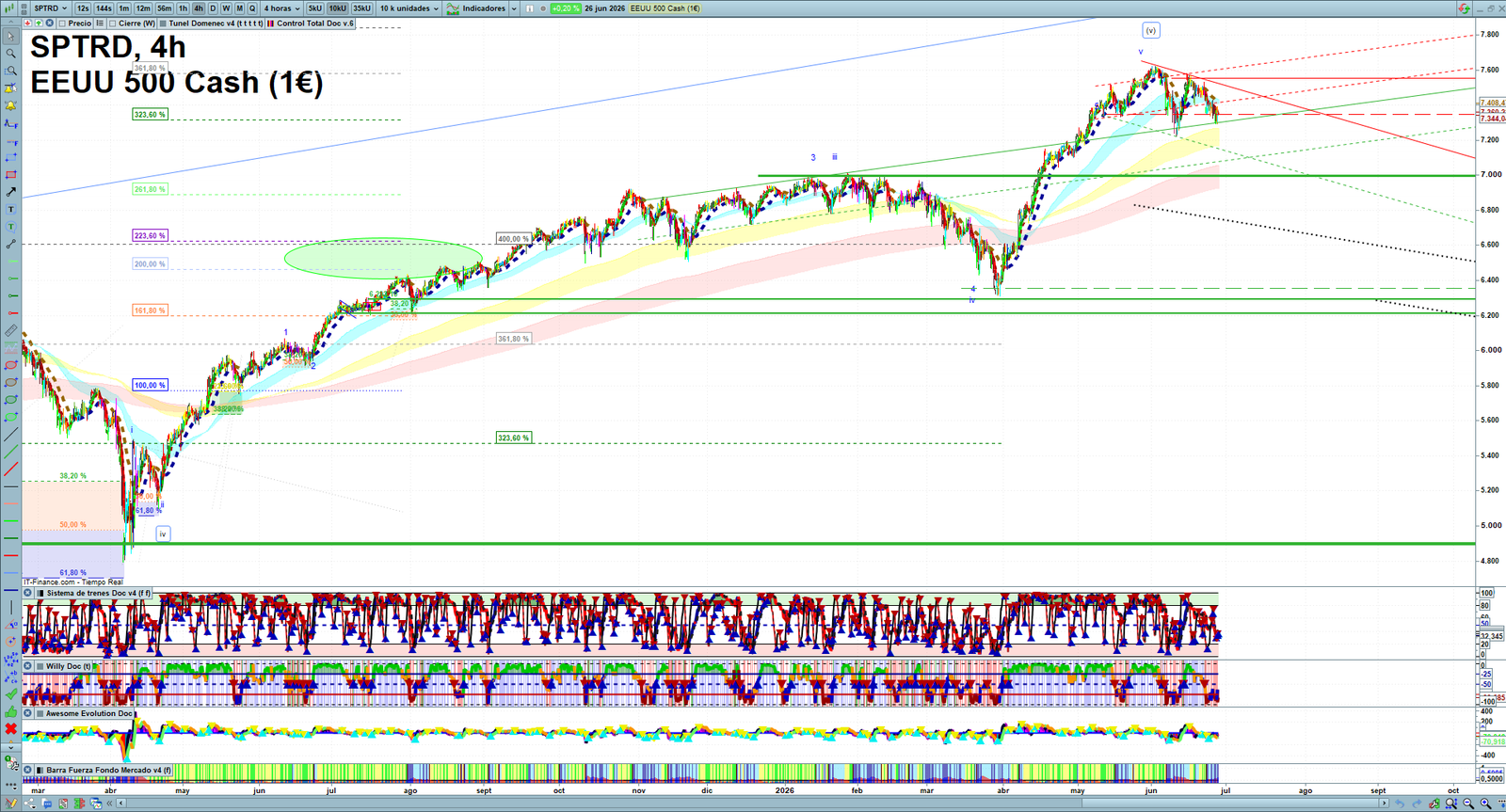Viewport: 1506px width, 812px height.
Task: Switch to monthly M timeframe
Action: point(239,8)
